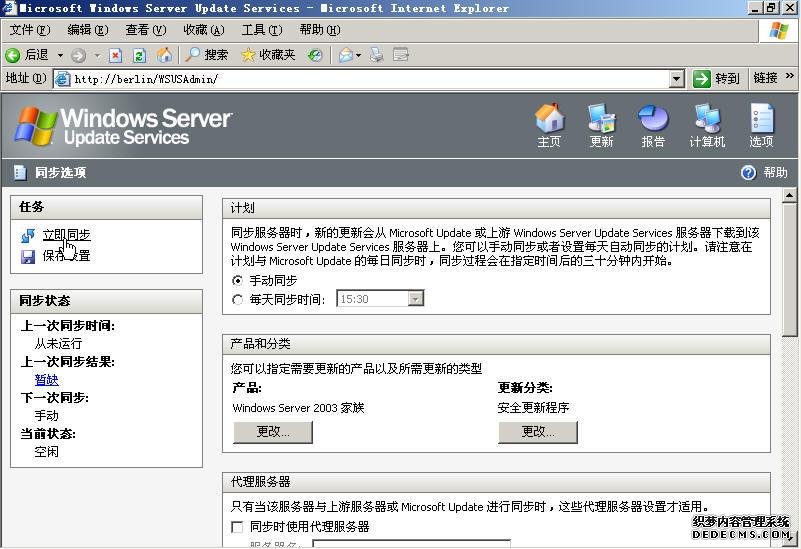Image resolution: width=801 pixels, height=549 pixels.
Task: Check 同步时使用代理服务器 checkbox
Action: 237,527
